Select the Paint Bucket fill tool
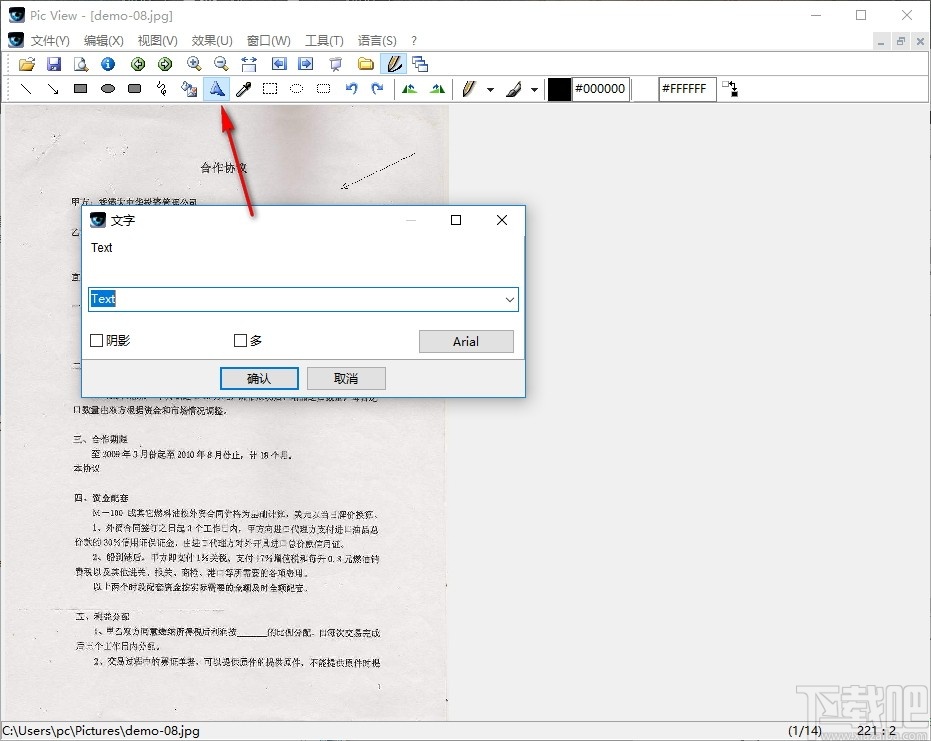The image size is (931, 741). pos(189,89)
